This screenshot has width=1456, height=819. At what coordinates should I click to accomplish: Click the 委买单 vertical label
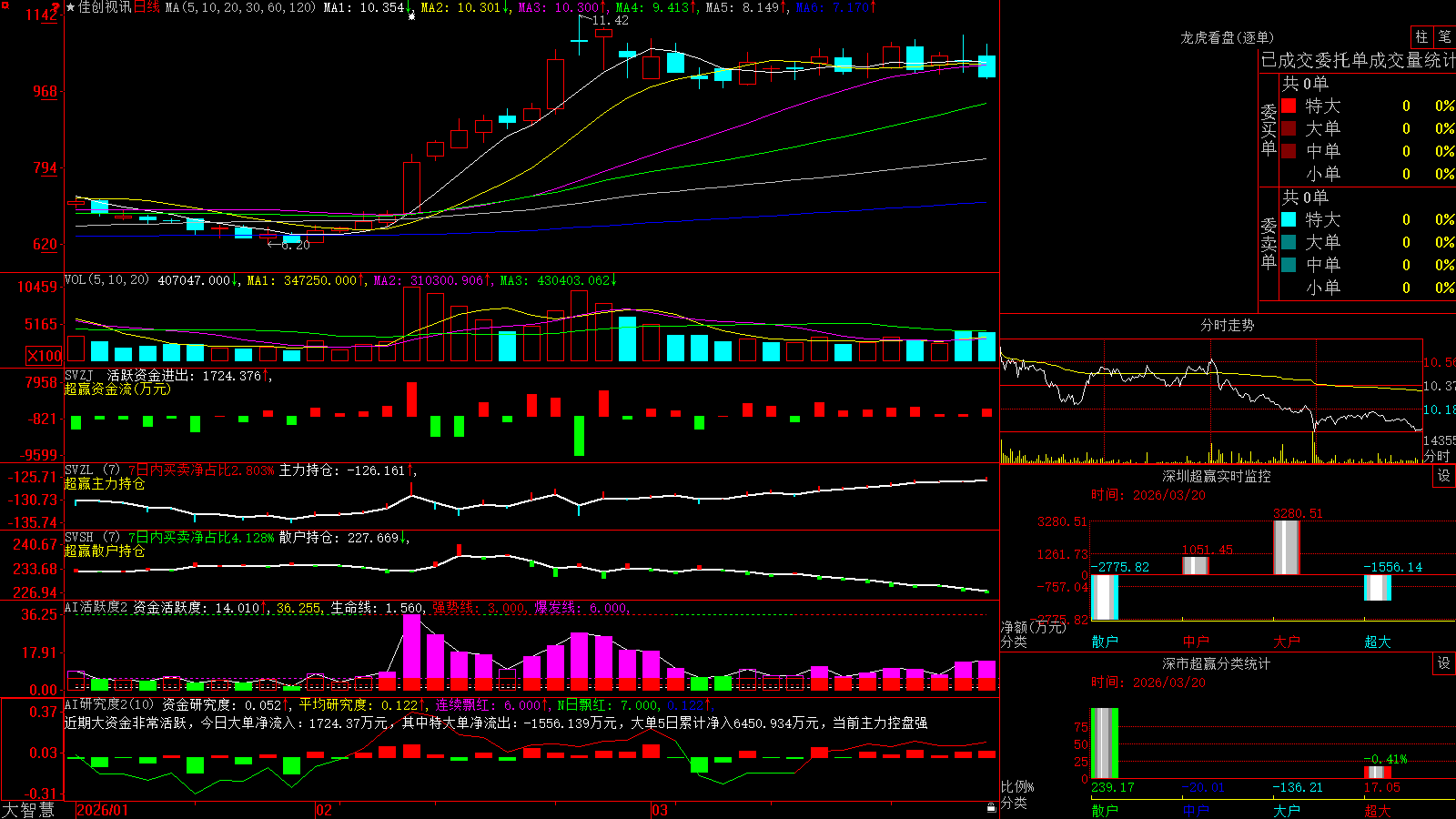(x=1269, y=129)
